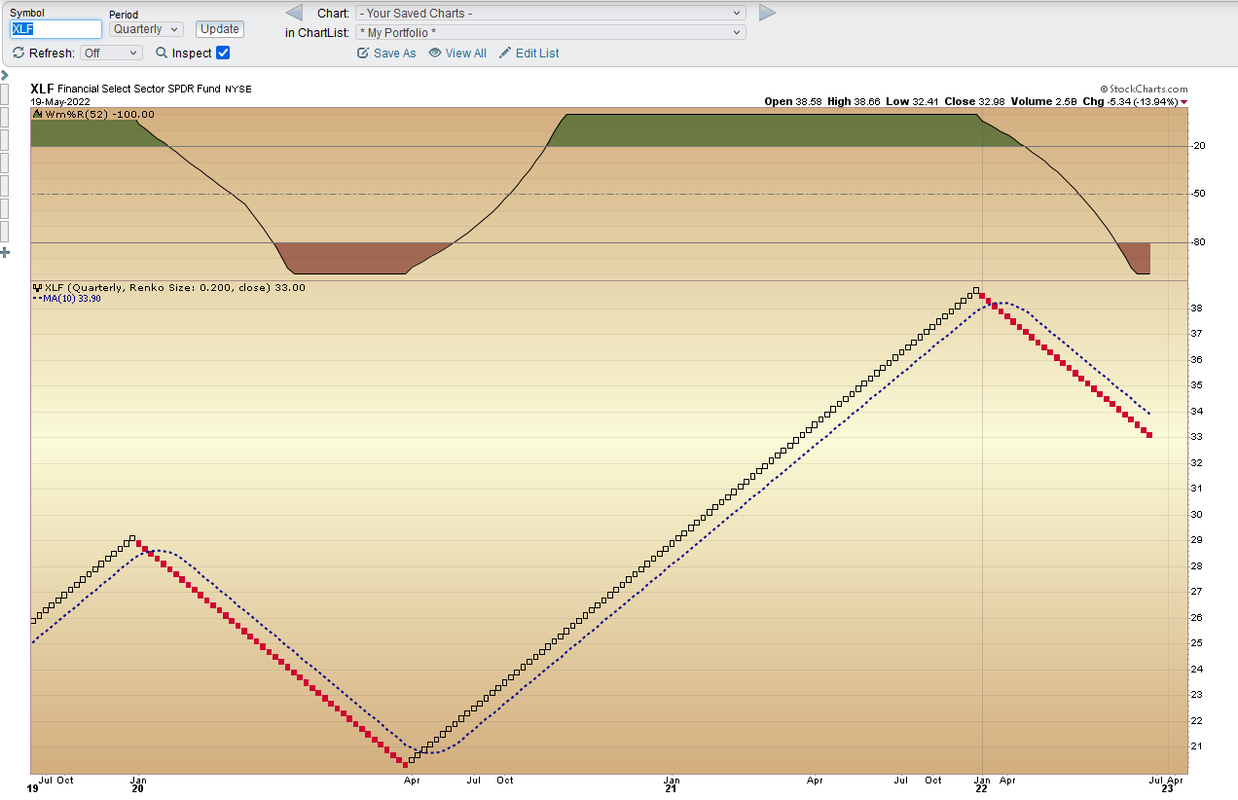Screen dimensions: 1238x800
Task: Click the Edit List link
Action: pyautogui.click(x=529, y=53)
